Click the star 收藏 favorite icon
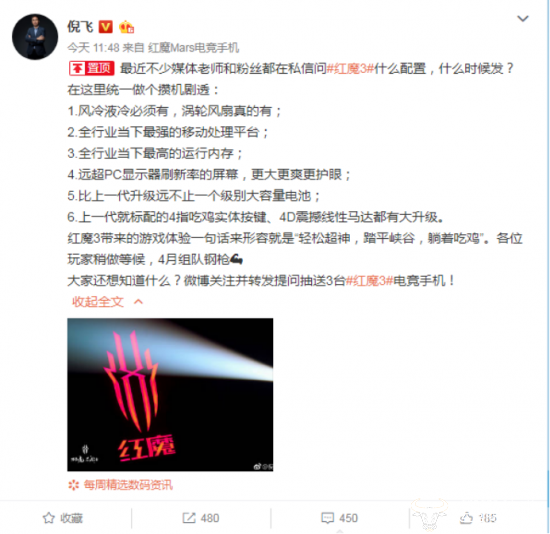The width and height of the screenshot is (550, 534). (49, 518)
